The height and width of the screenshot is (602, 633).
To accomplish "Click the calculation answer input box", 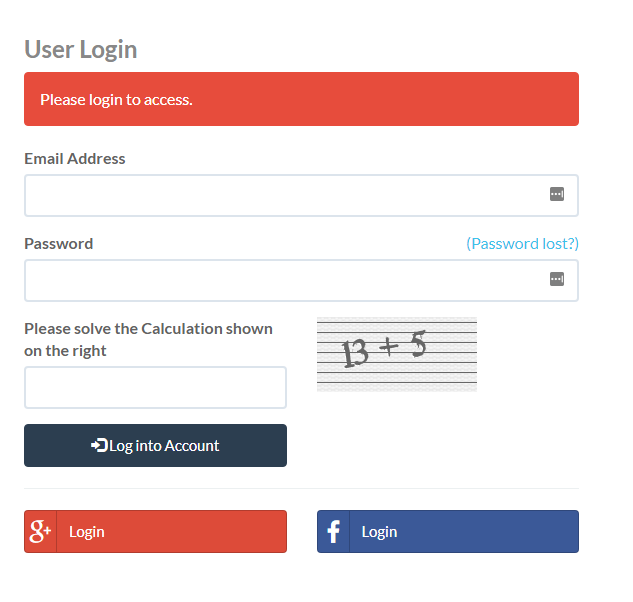I will click(155, 387).
